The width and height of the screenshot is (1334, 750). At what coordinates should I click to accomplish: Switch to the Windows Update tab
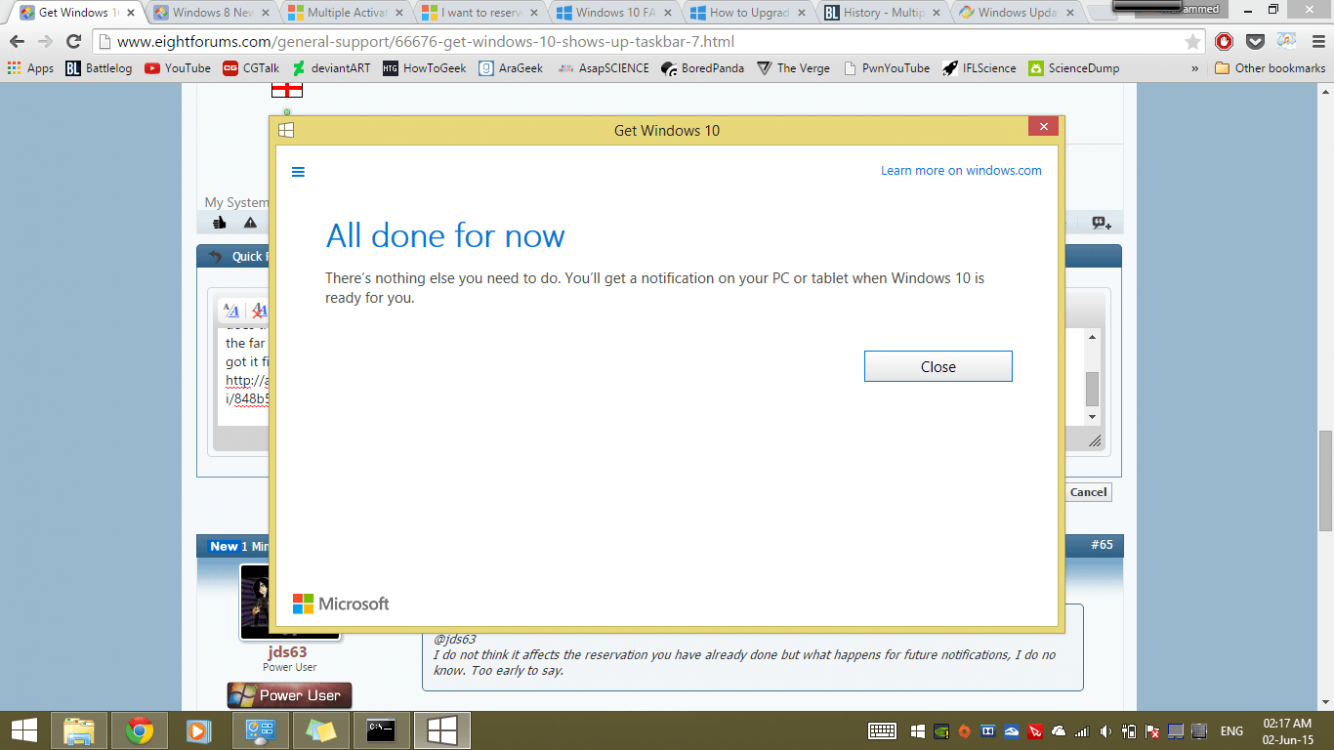pyautogui.click(x=1016, y=13)
